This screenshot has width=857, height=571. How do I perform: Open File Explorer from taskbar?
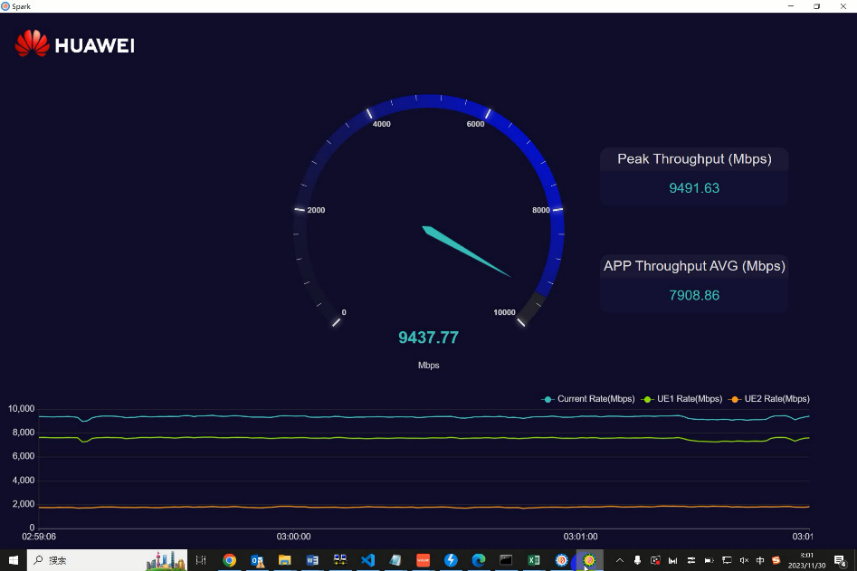coord(285,560)
